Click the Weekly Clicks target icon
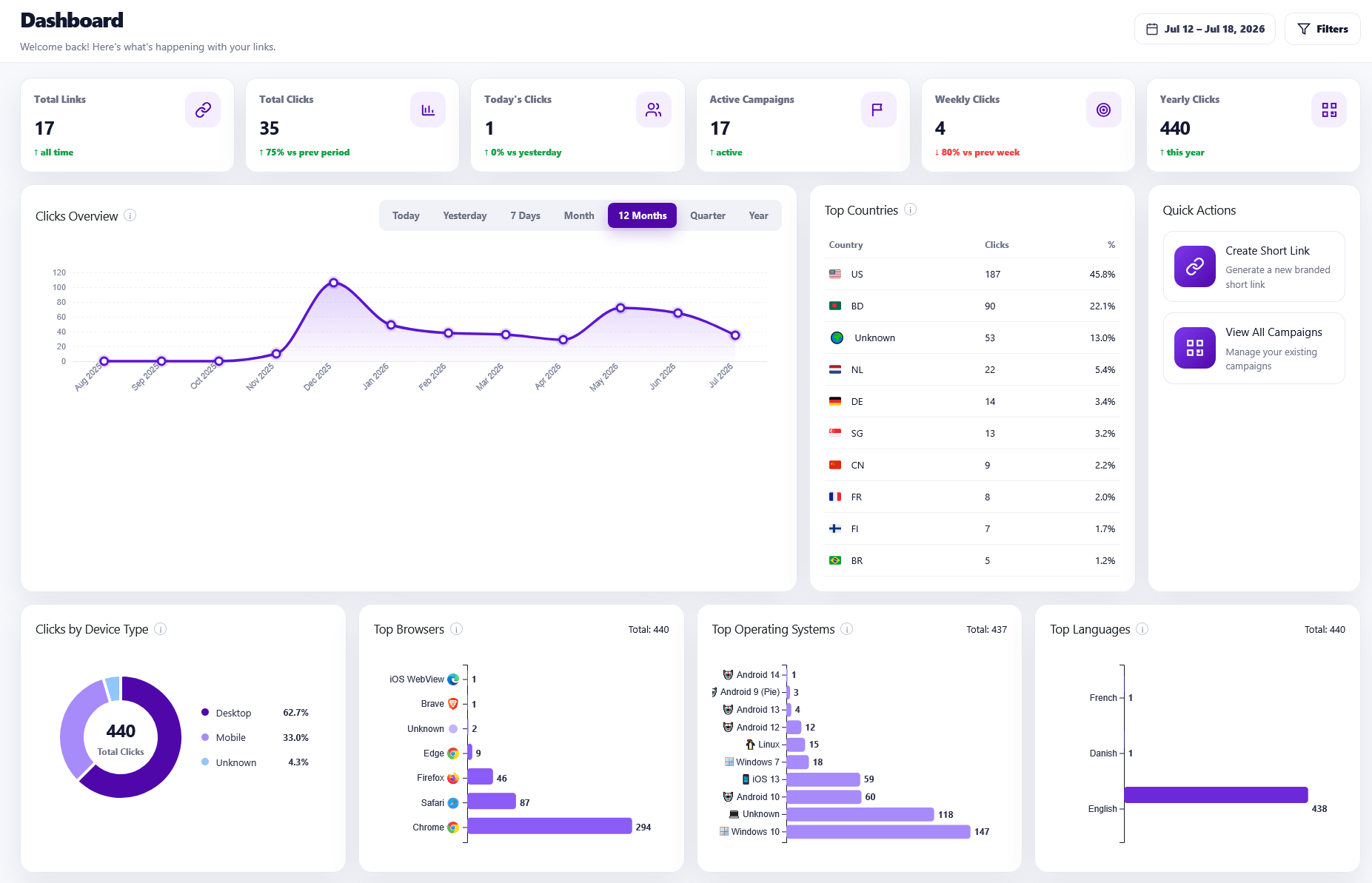Screen dimensions: 1372x883 pyautogui.click(x=1104, y=110)
